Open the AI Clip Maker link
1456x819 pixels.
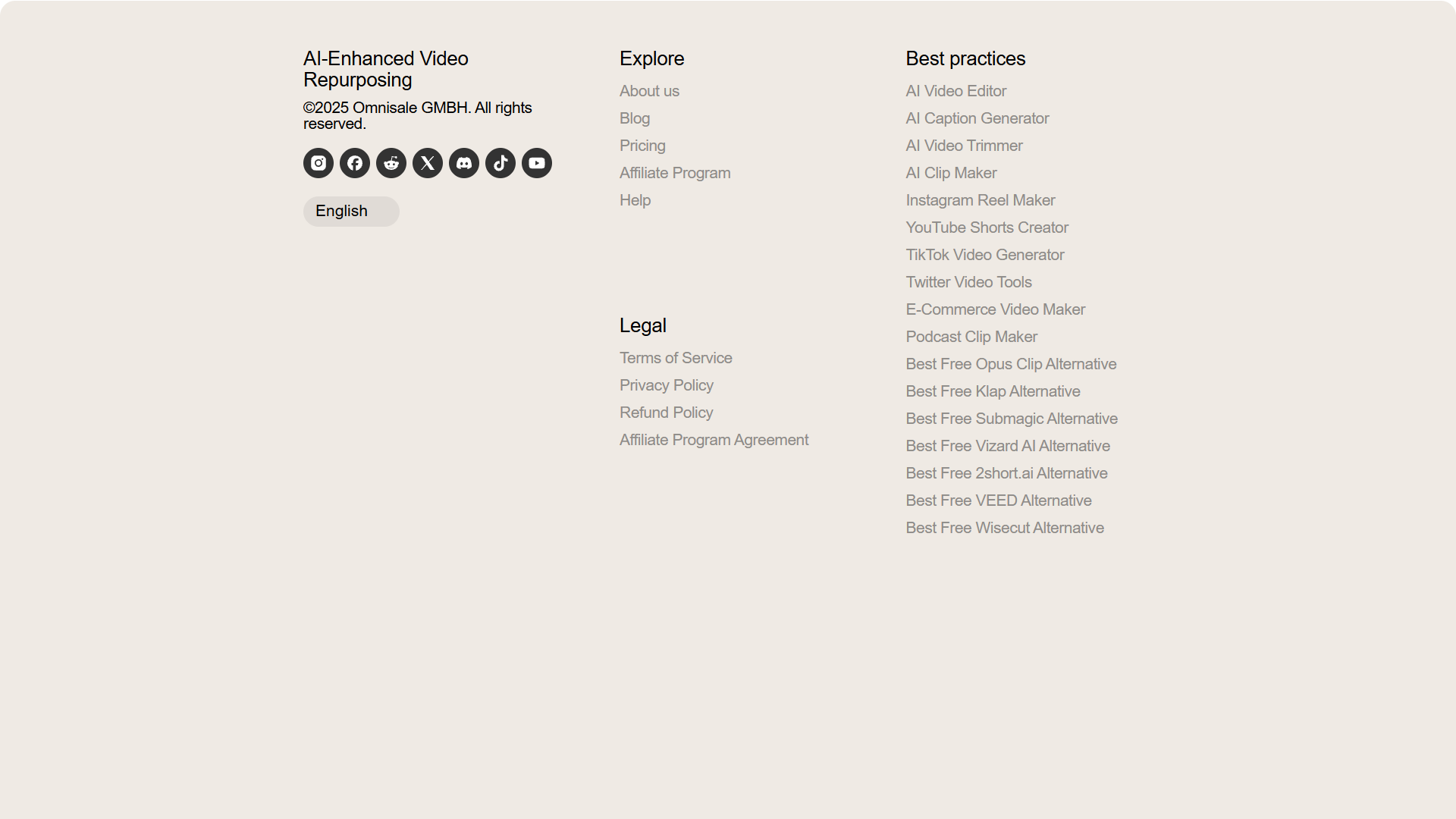pyautogui.click(x=951, y=173)
